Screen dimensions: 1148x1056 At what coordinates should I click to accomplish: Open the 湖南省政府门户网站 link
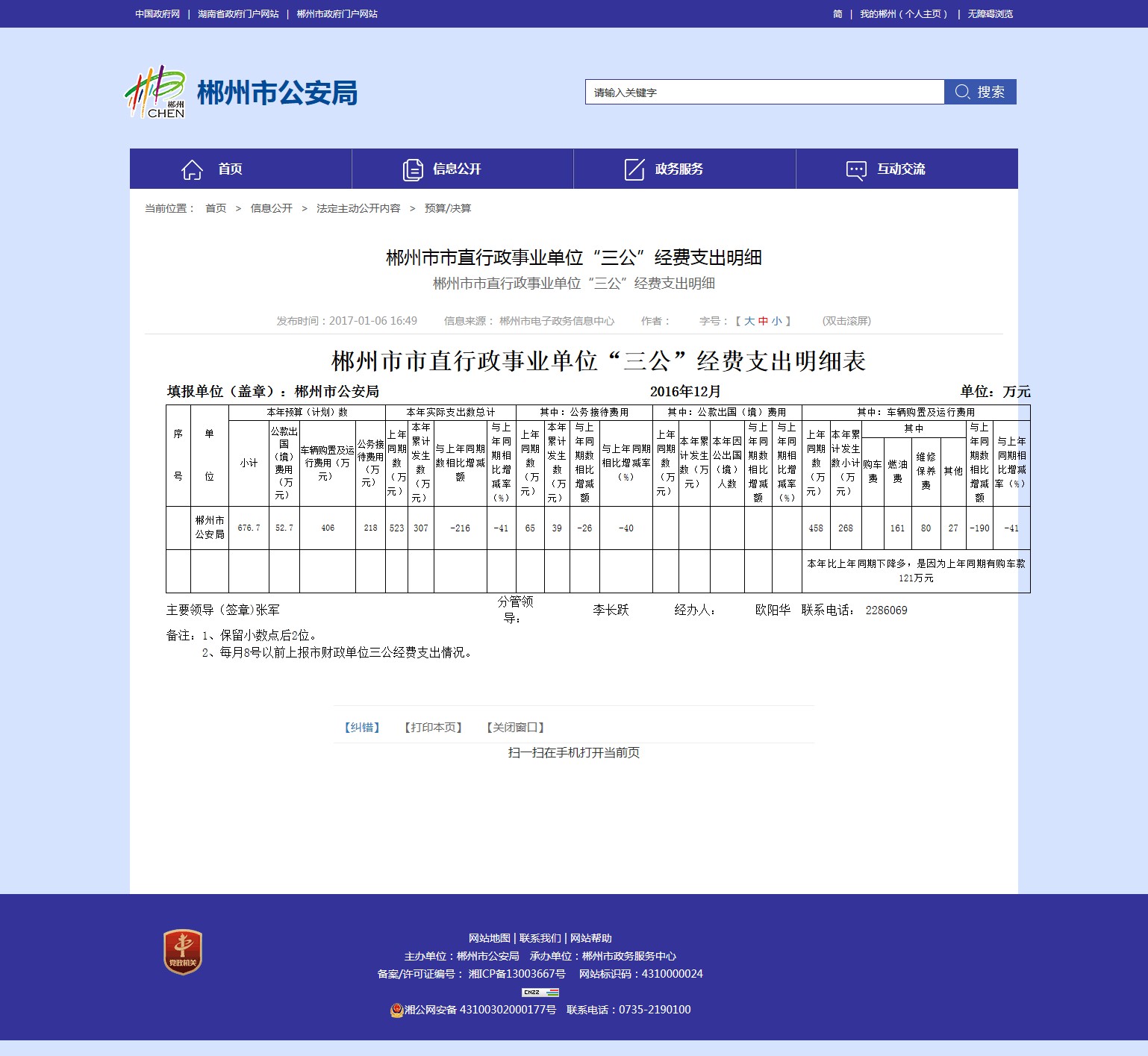(x=238, y=13)
